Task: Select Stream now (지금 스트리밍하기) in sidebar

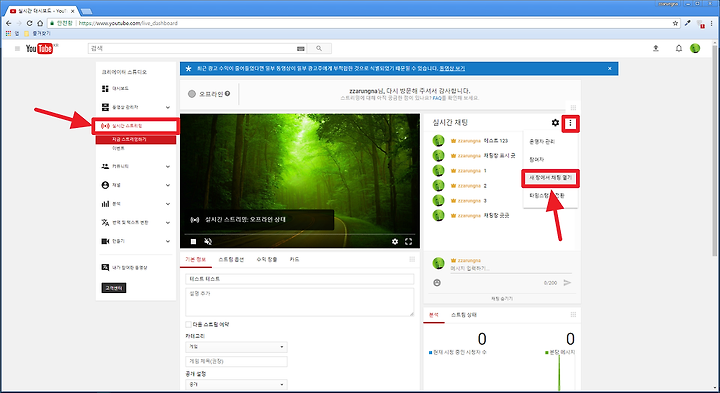Action: [135, 139]
